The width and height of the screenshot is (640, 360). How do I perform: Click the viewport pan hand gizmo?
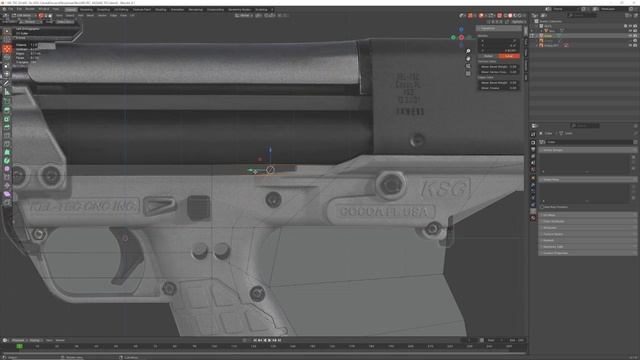468,58
